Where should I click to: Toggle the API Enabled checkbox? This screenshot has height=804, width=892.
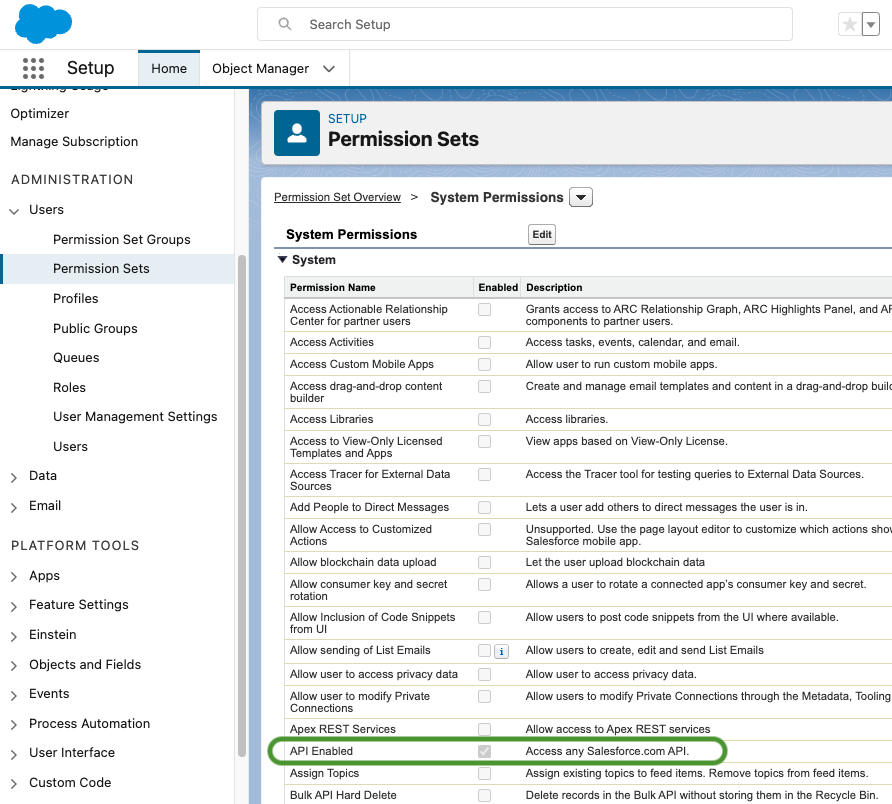pyautogui.click(x=484, y=751)
